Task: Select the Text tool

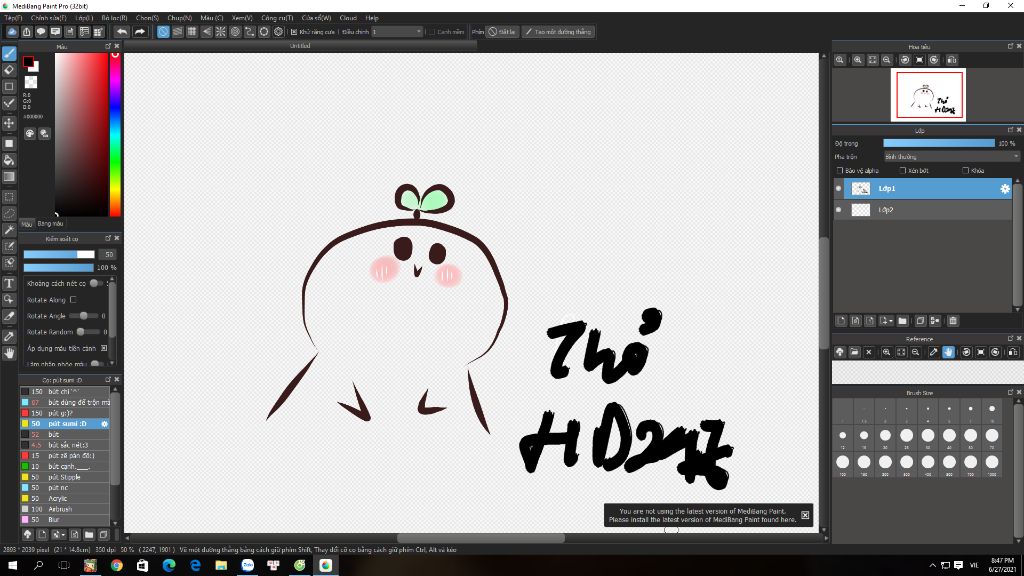Action: pos(9,283)
